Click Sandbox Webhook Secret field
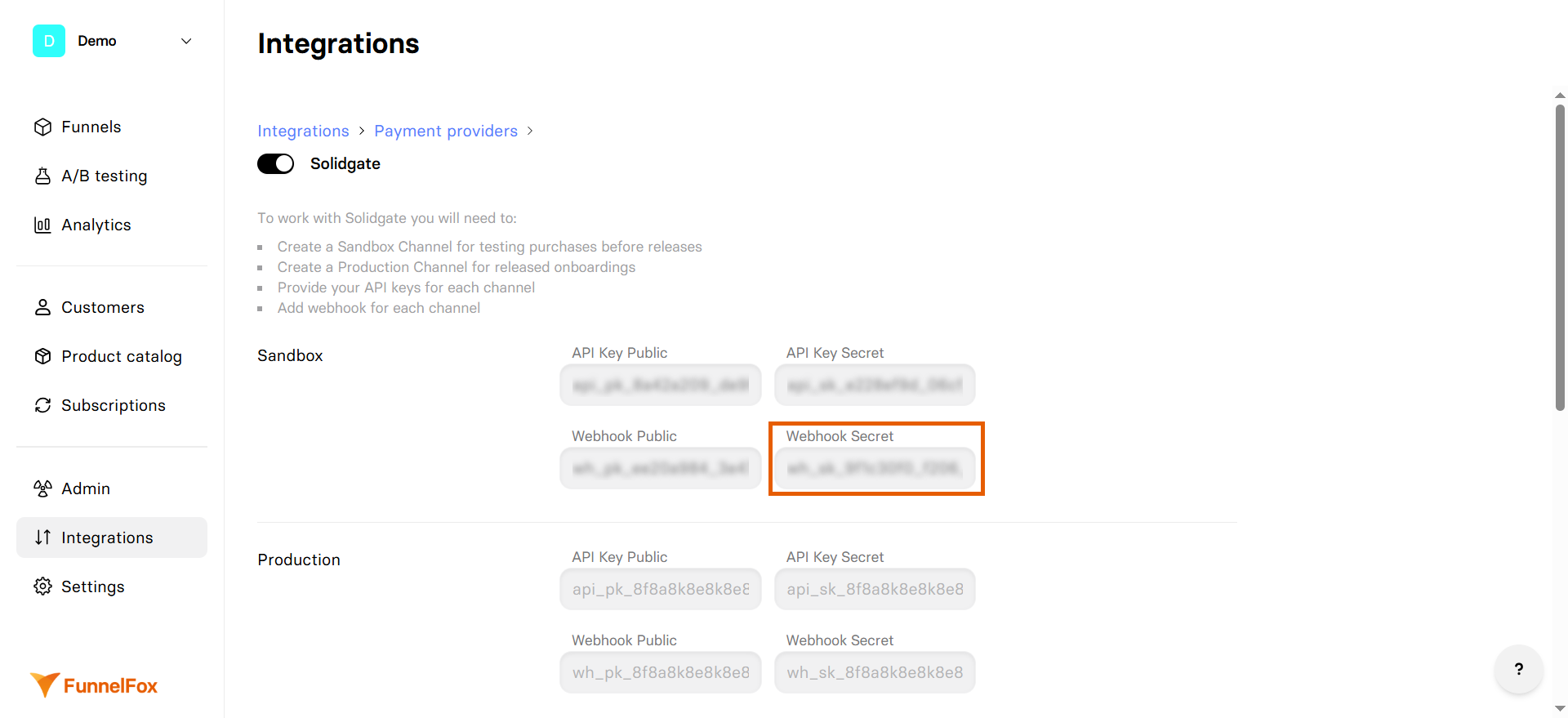The width and height of the screenshot is (1568, 718). tap(875, 468)
